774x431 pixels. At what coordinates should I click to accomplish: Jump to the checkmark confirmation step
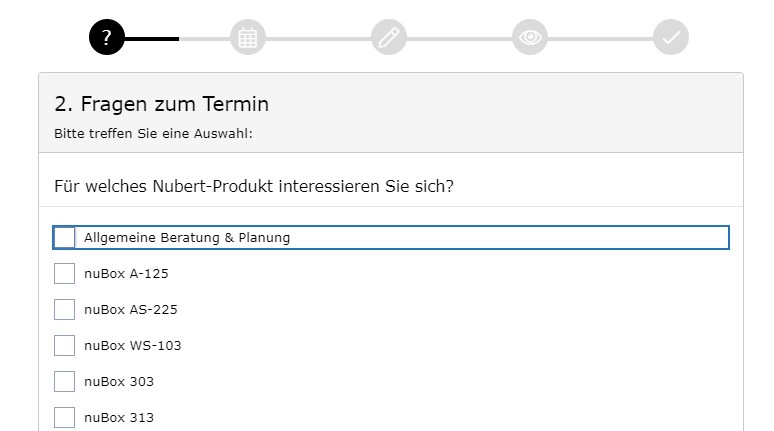(671, 38)
